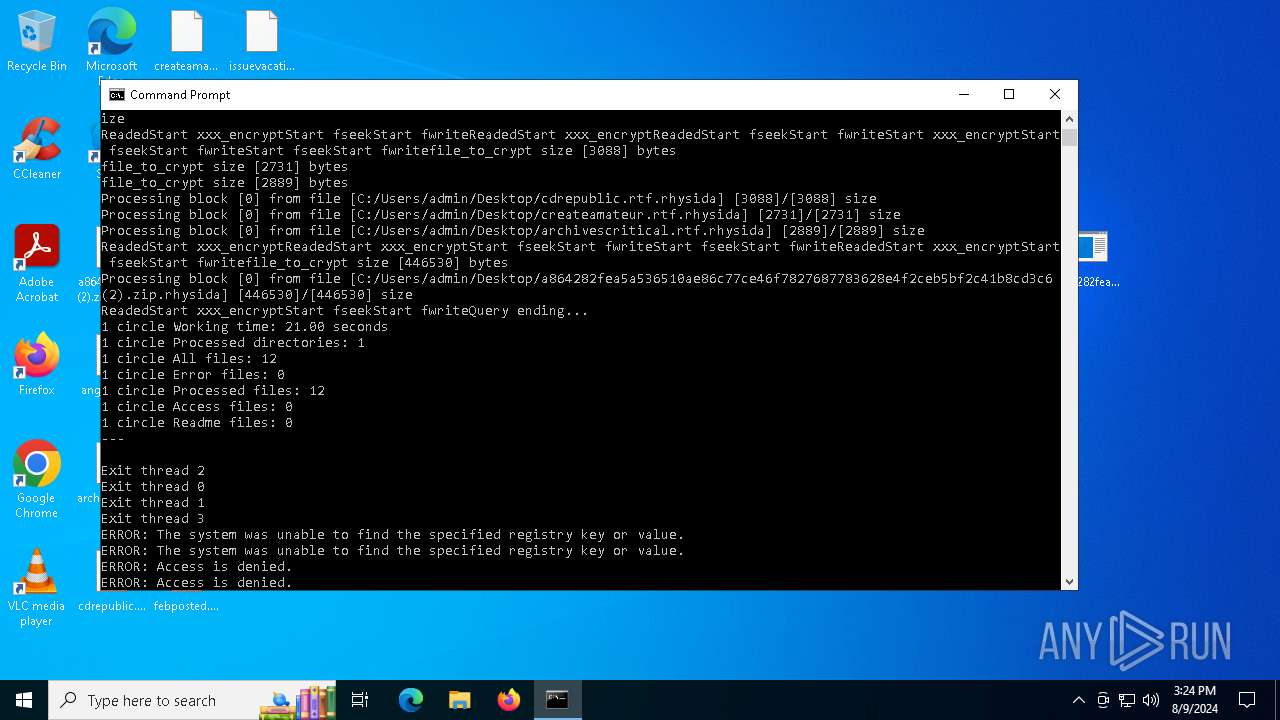Click the 'Exit thread 3' line

153,519
